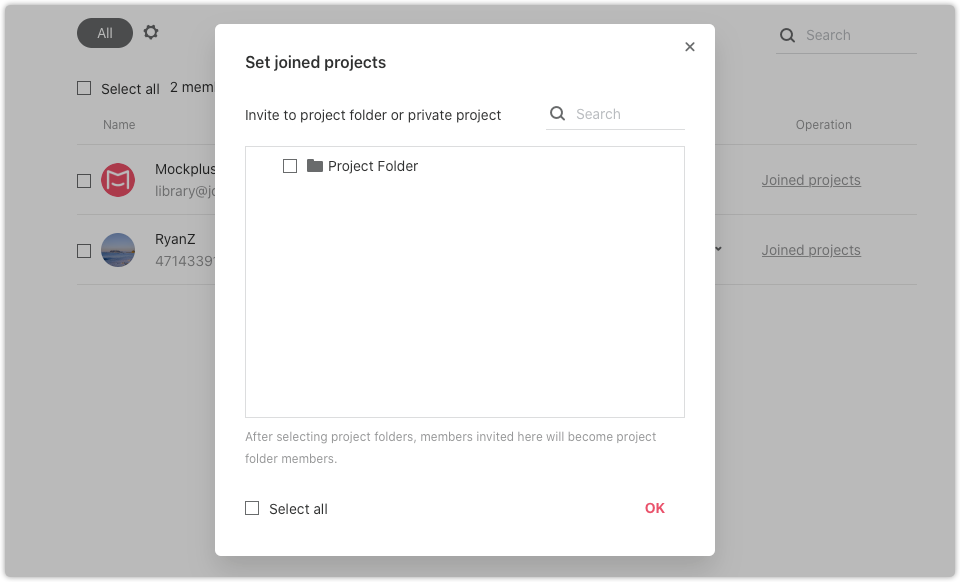Click the magnifier icon in dialog search
Screen dimensions: 960x582
557,113
